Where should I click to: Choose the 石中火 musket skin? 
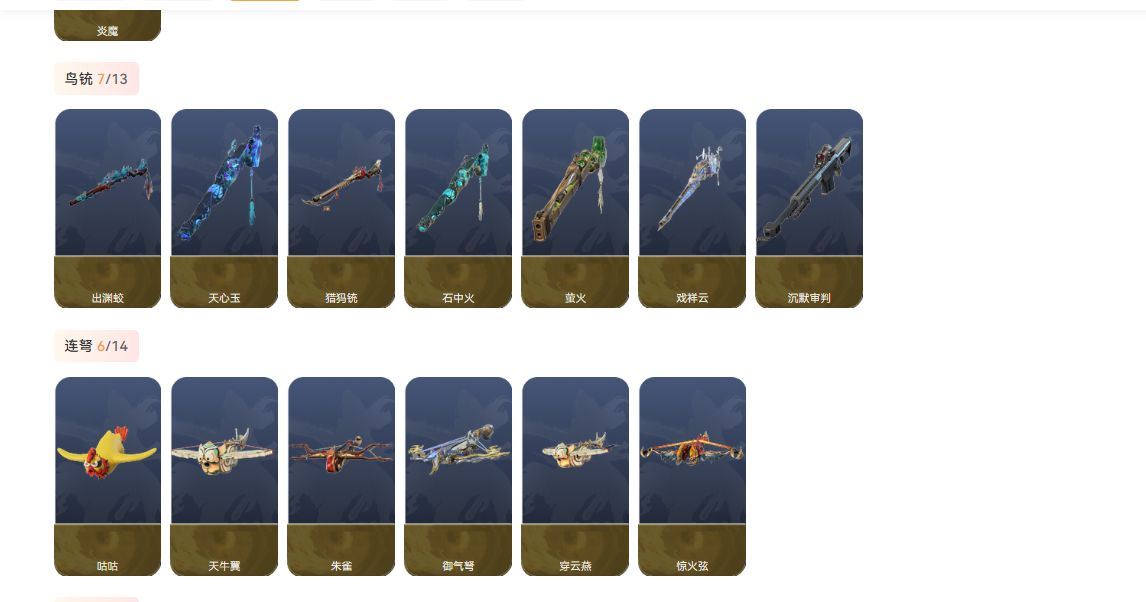pyautogui.click(x=458, y=208)
